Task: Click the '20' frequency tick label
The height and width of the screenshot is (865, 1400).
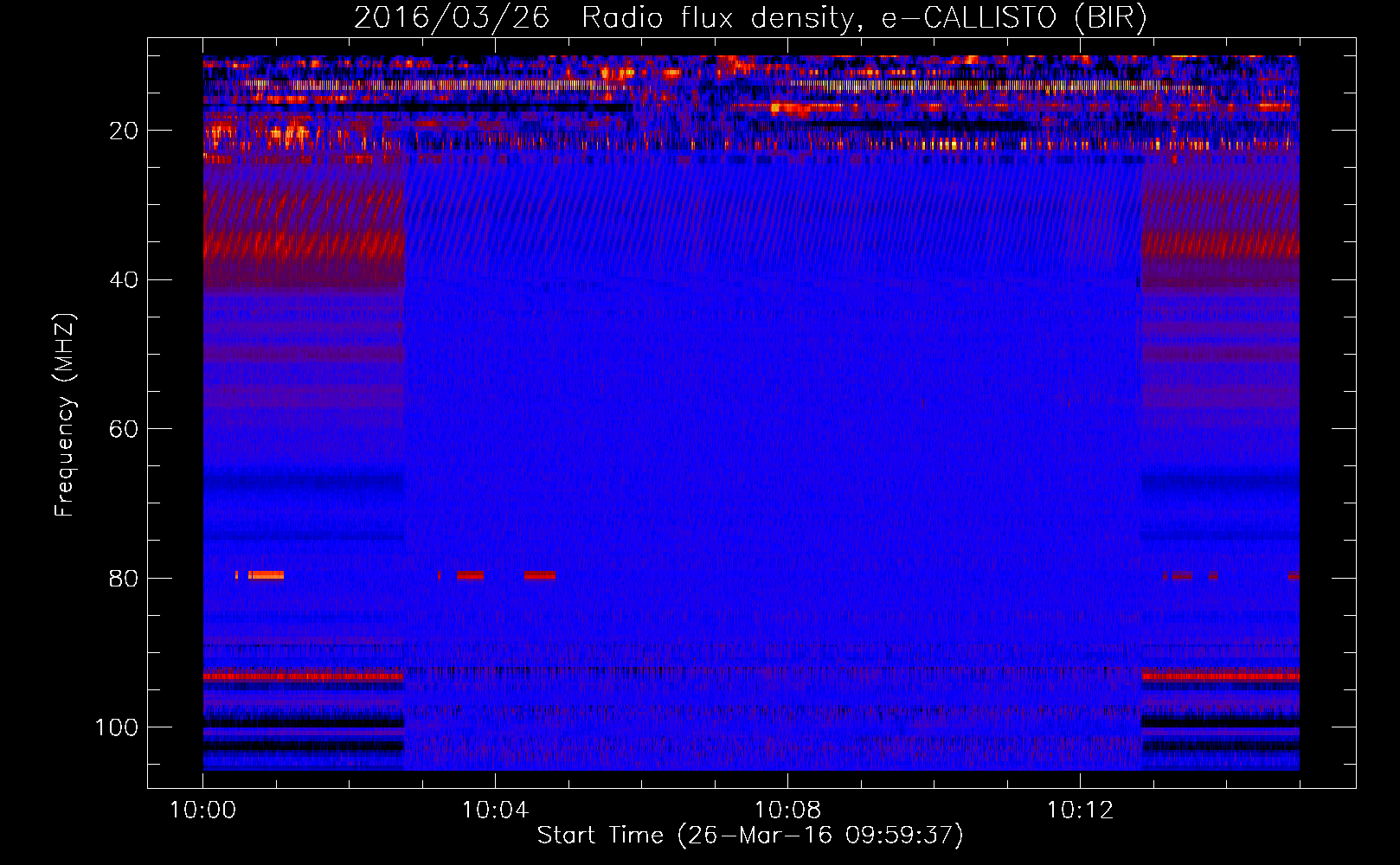Action: (x=124, y=131)
